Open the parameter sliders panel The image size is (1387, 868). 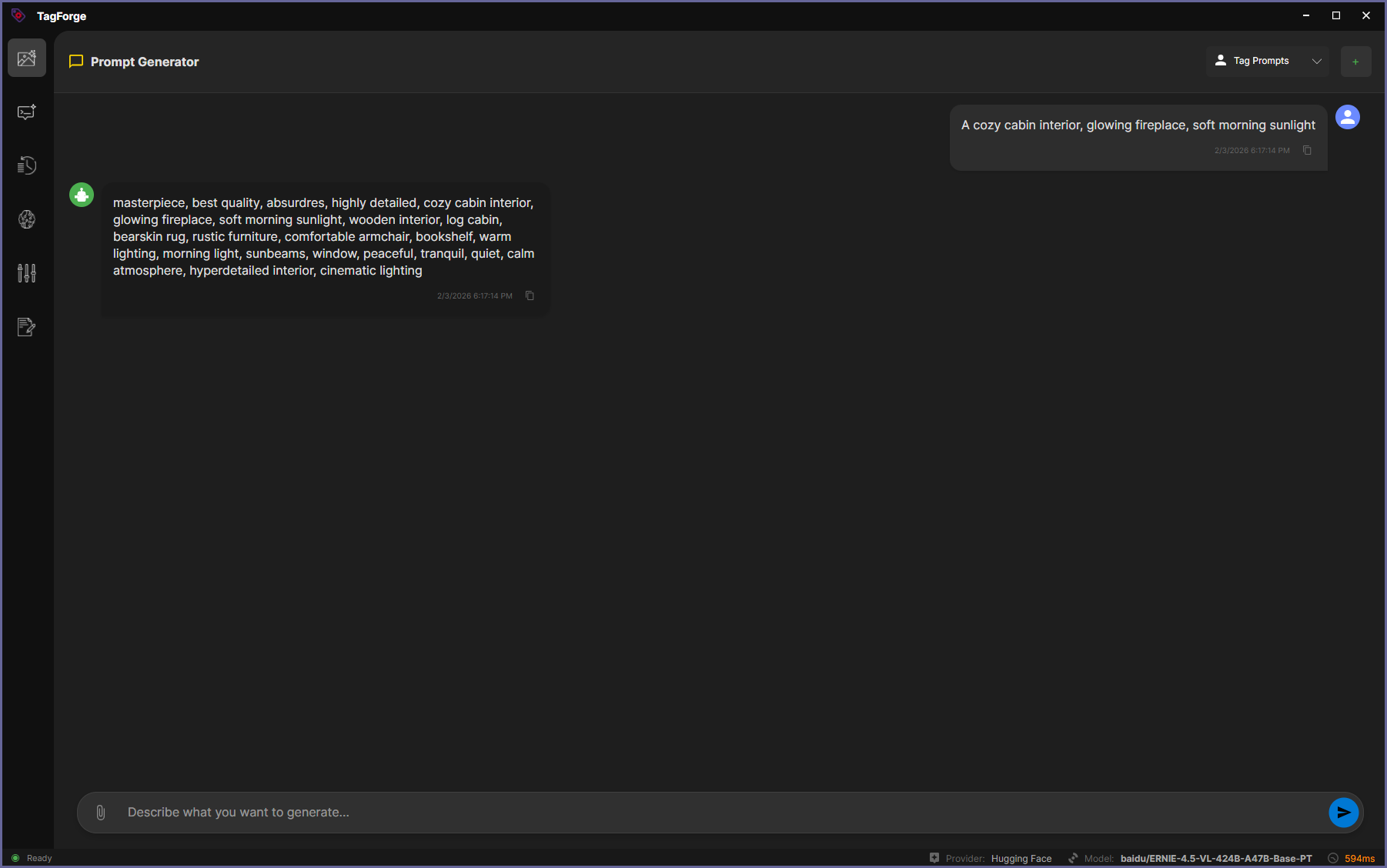pos(26,272)
